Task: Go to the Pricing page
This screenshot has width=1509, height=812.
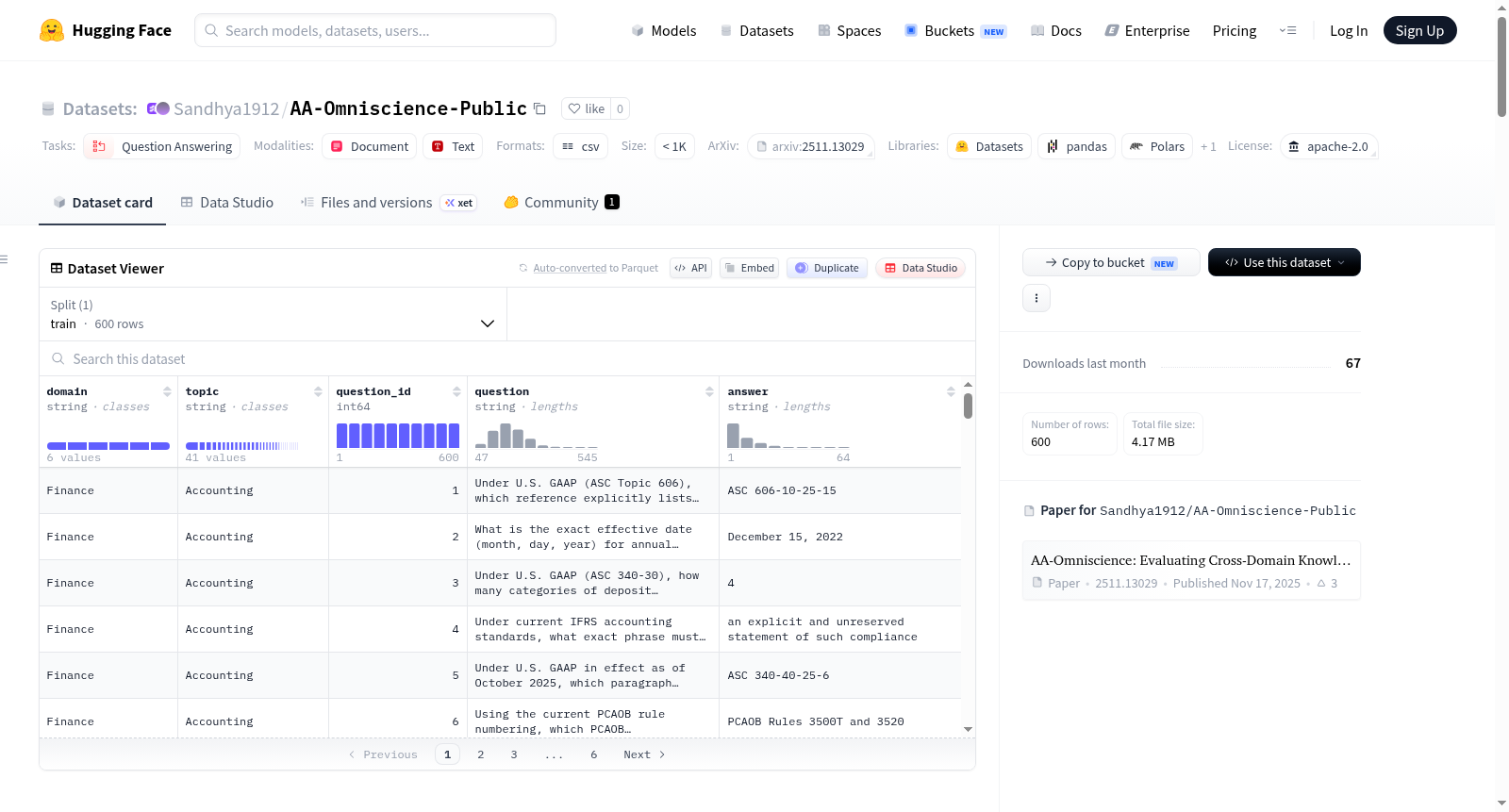Action: (1235, 30)
